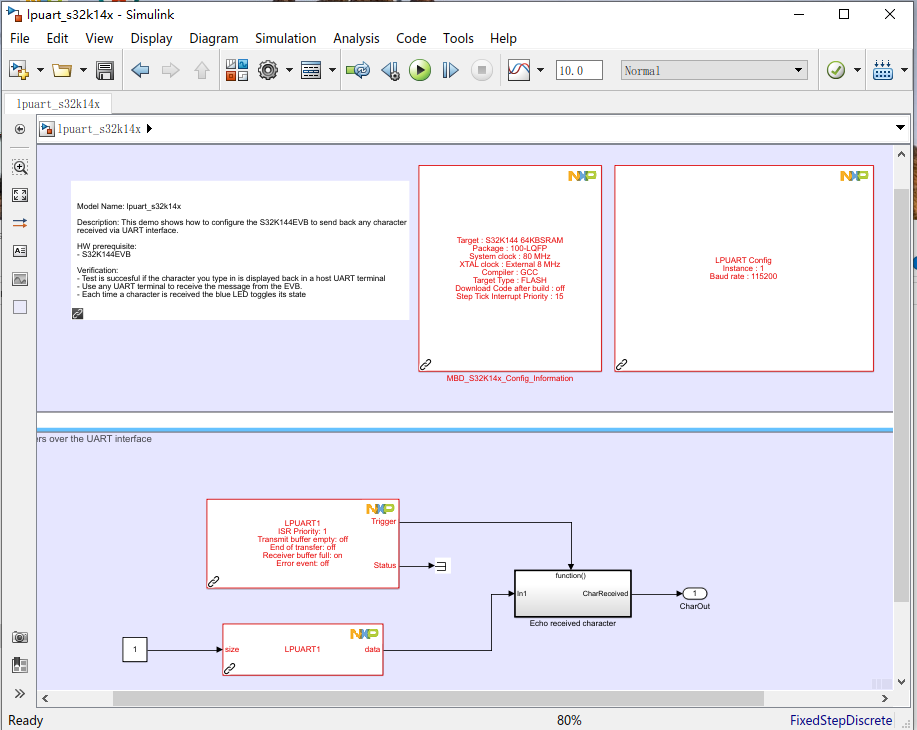Screen dimensions: 917x730
Task: Open the Simulation menu
Action: tap(285, 39)
